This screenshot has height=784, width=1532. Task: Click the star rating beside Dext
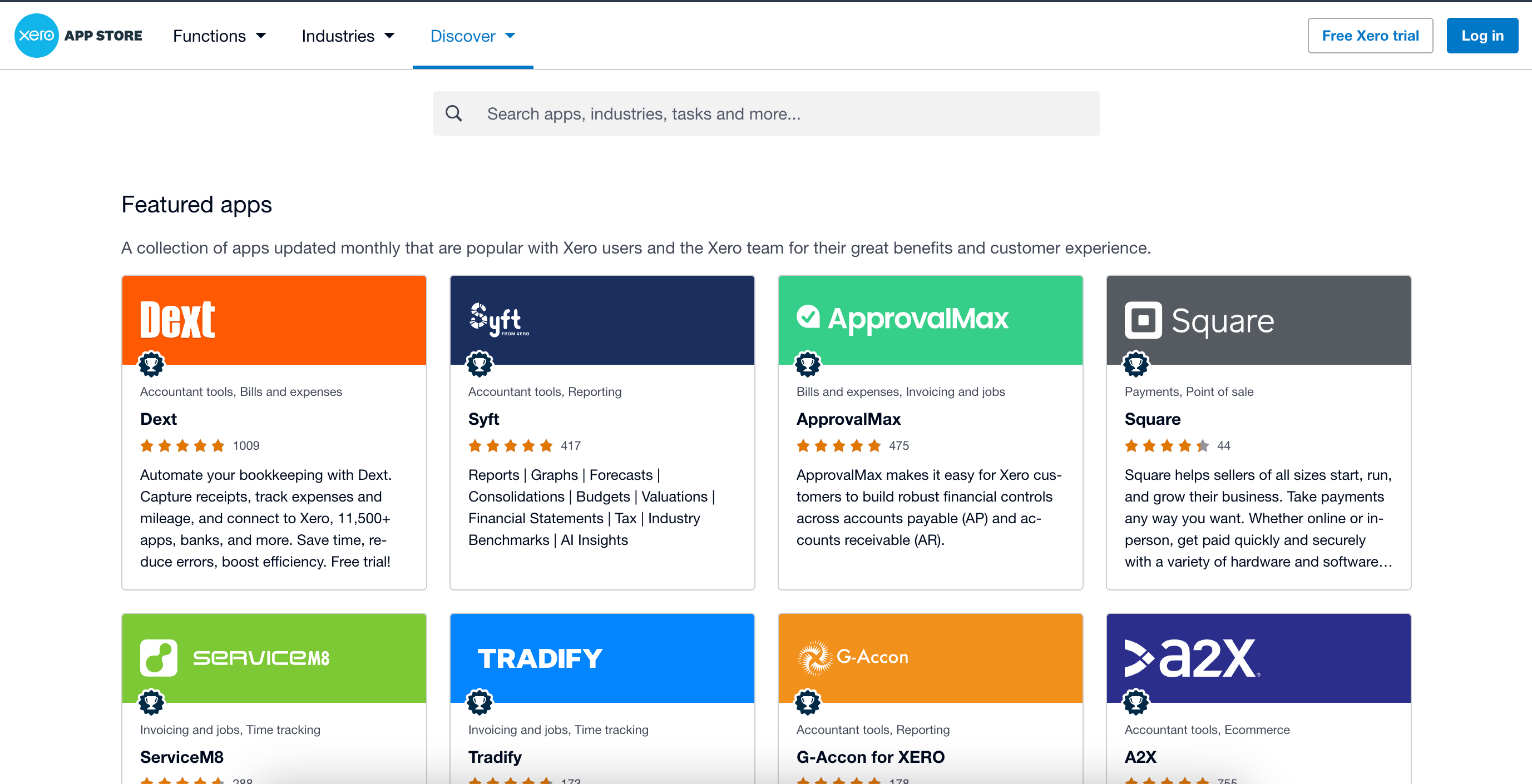[182, 445]
